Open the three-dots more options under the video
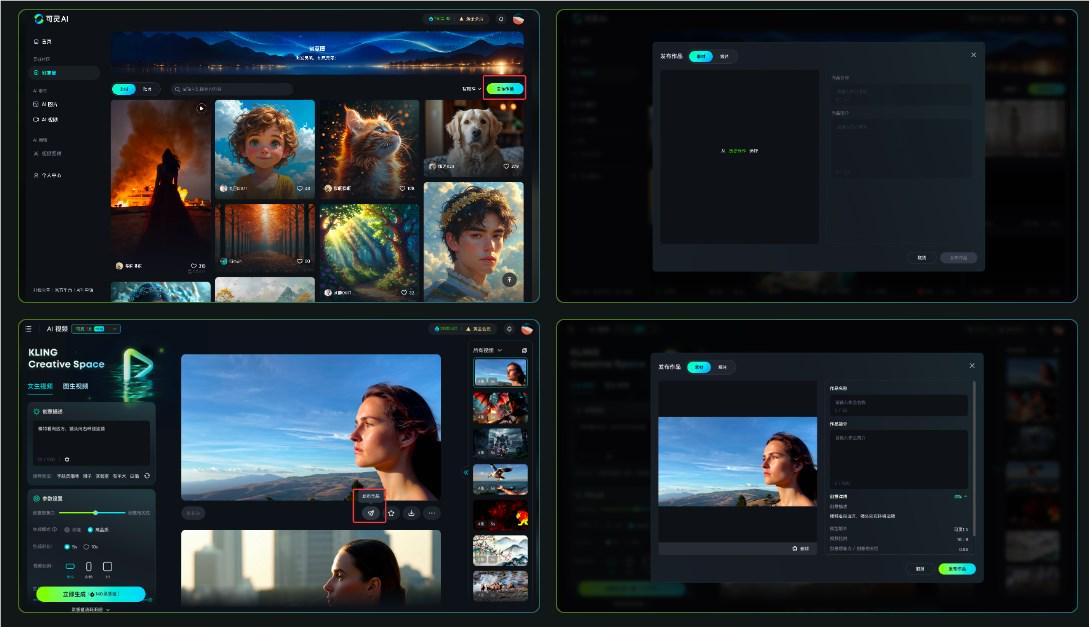 coord(432,513)
